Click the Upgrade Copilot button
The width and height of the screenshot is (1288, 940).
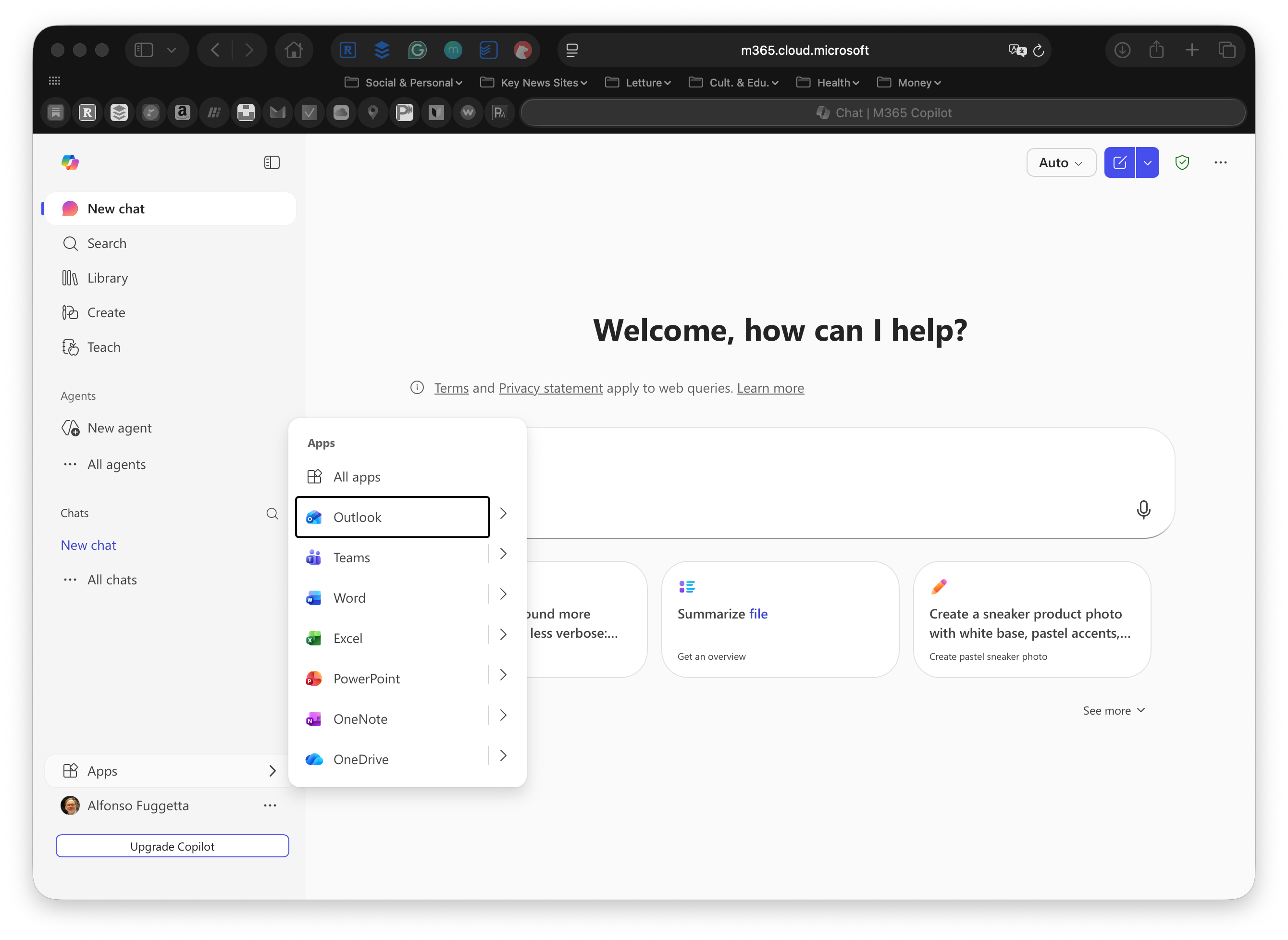(x=172, y=846)
